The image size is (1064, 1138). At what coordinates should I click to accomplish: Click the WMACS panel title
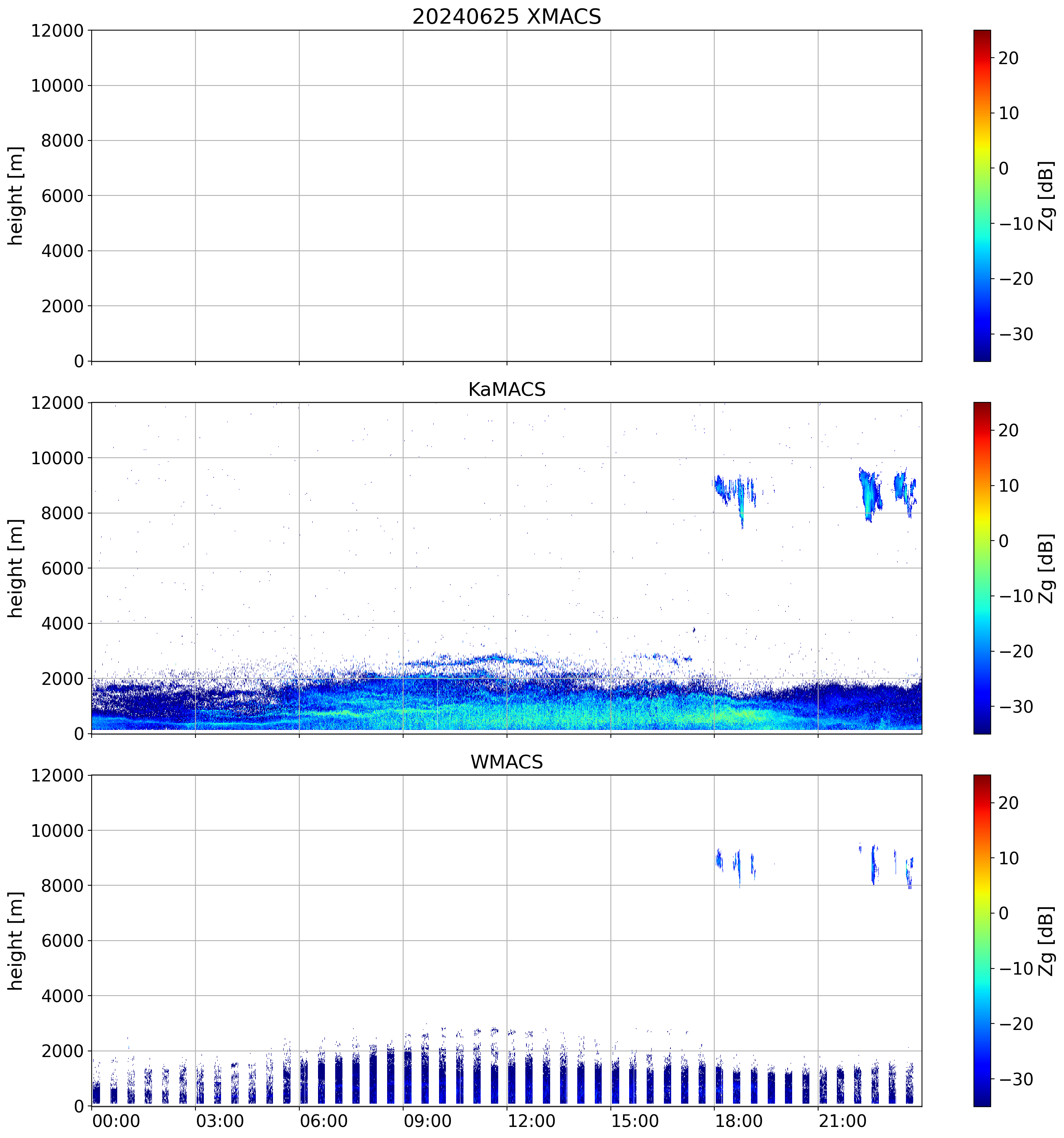point(507,762)
